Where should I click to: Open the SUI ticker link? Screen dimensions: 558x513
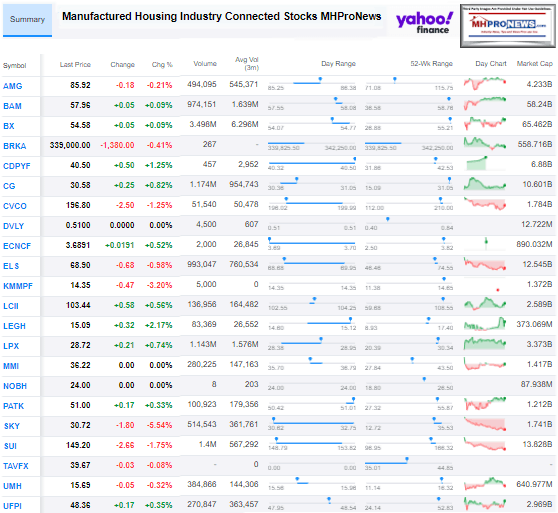10,446
